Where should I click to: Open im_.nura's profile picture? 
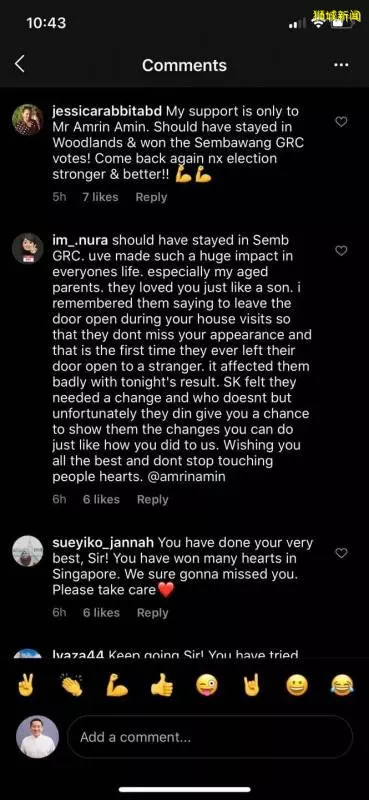(x=28, y=248)
